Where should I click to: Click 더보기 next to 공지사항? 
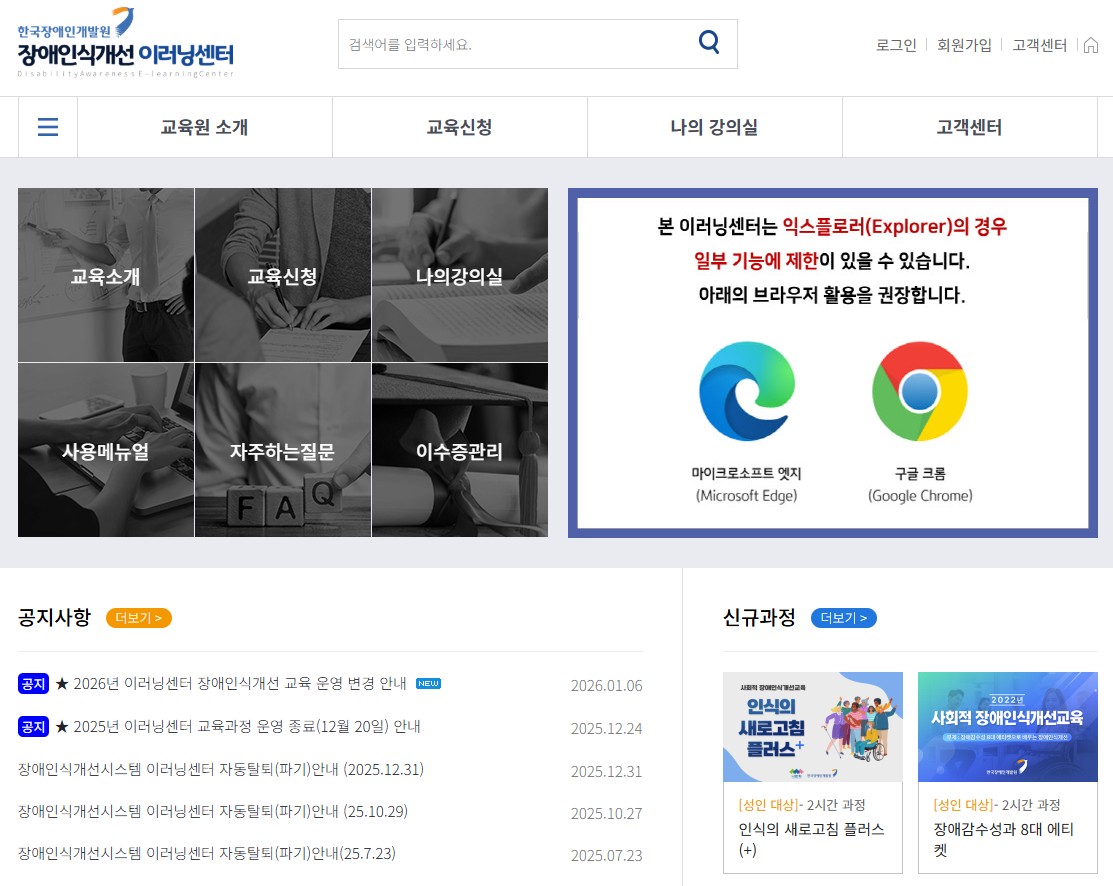point(138,618)
